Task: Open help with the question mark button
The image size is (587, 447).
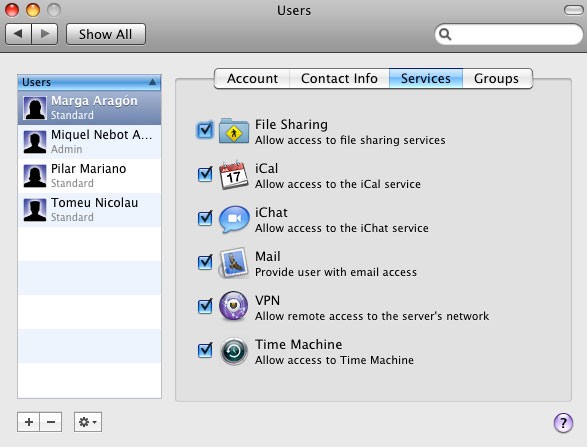Action: (x=563, y=423)
